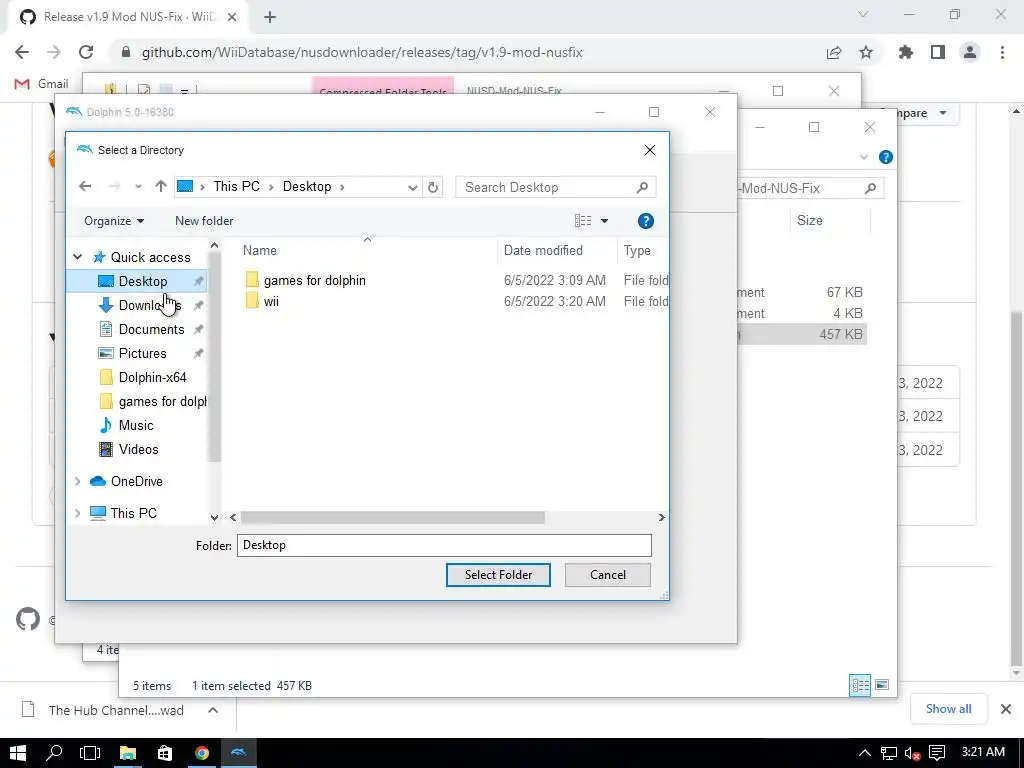Open the volume control in system tray
The height and width of the screenshot is (768, 1024).
pos(912,754)
